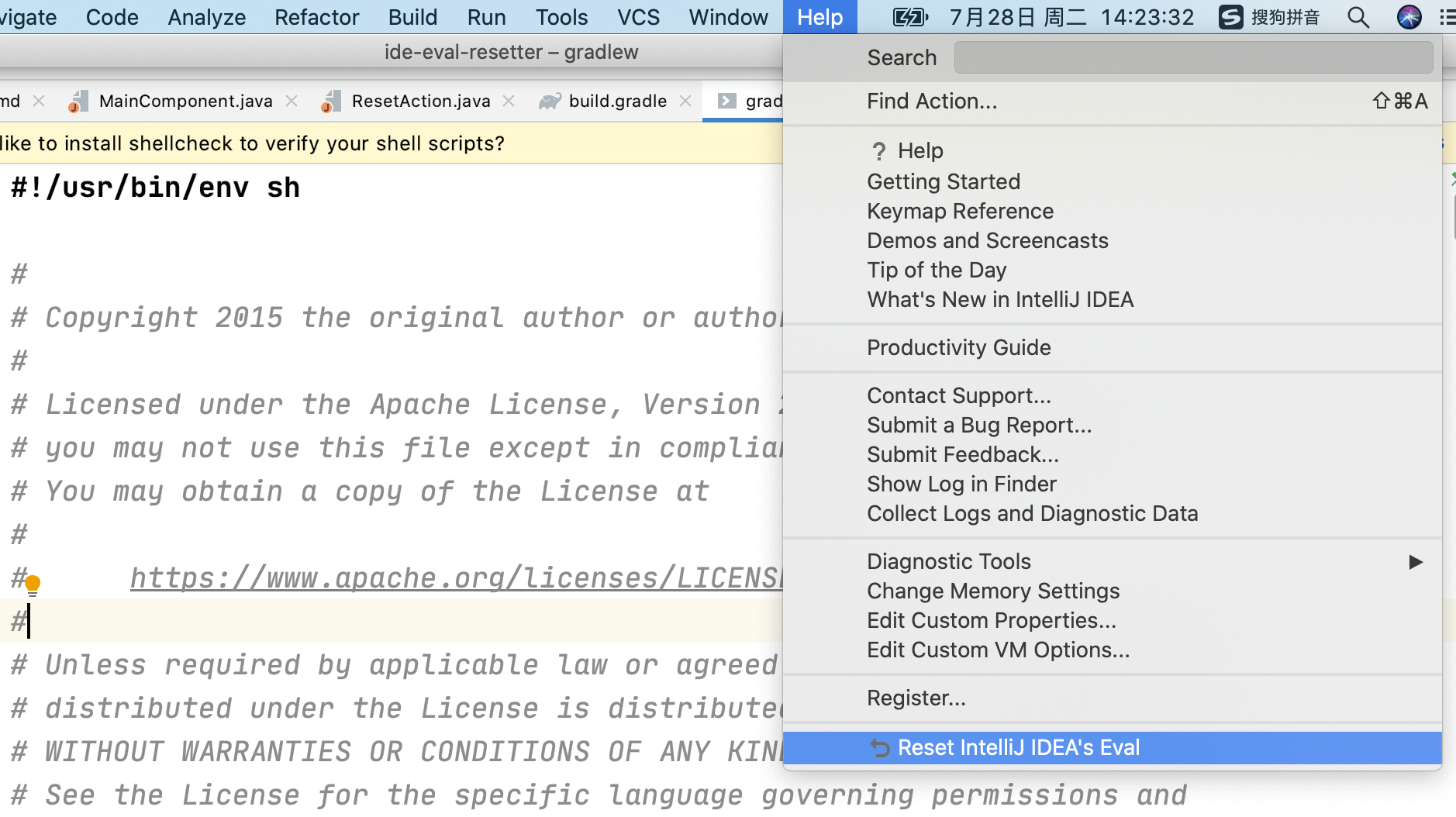Choose Find Action... from Help menu
The image size is (1456, 817).
(1113, 102)
